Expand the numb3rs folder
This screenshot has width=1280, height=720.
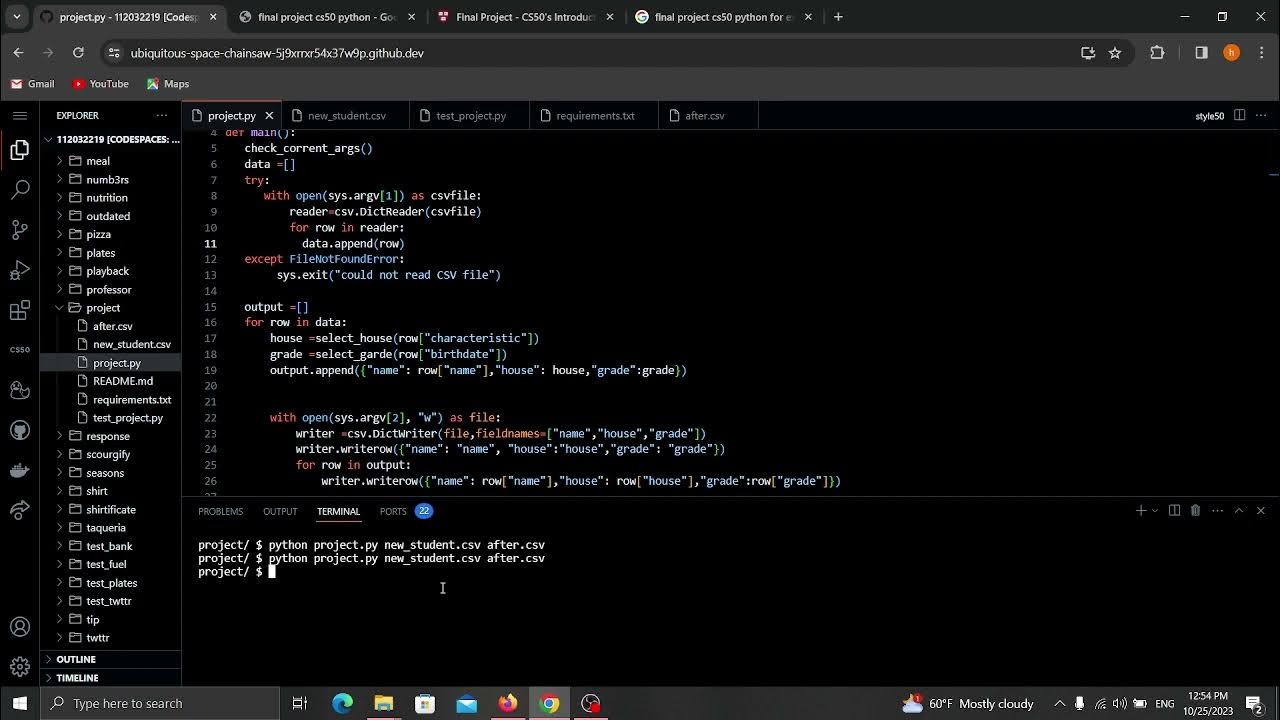pyautogui.click(x=110, y=180)
